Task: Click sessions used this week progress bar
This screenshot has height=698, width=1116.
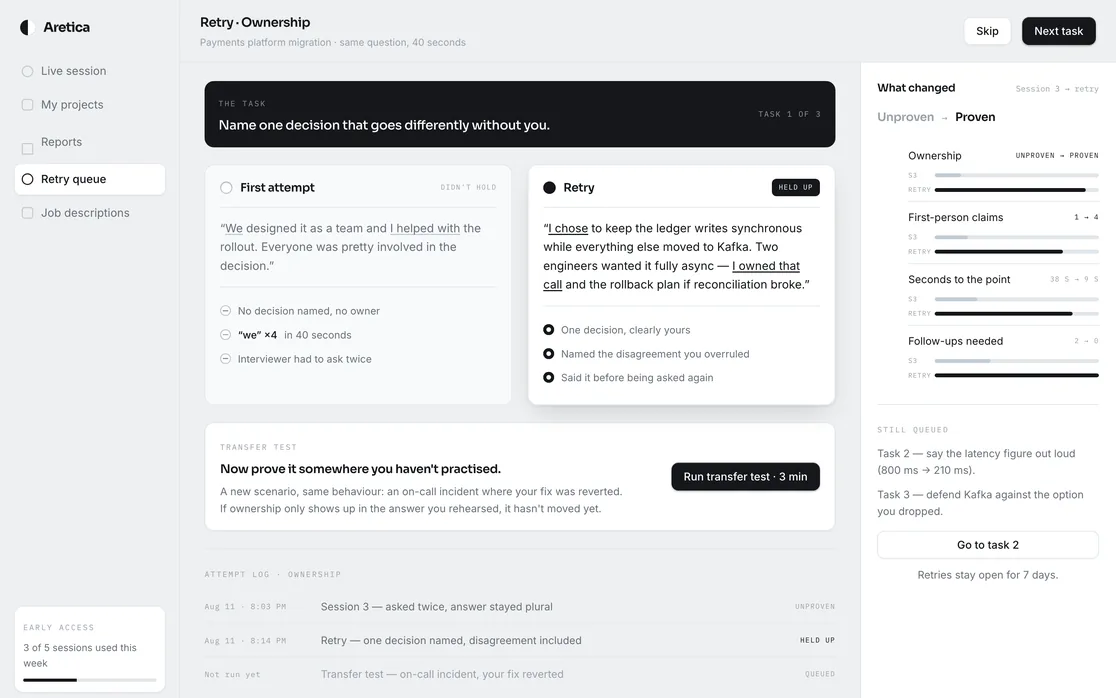Action: (x=90, y=680)
